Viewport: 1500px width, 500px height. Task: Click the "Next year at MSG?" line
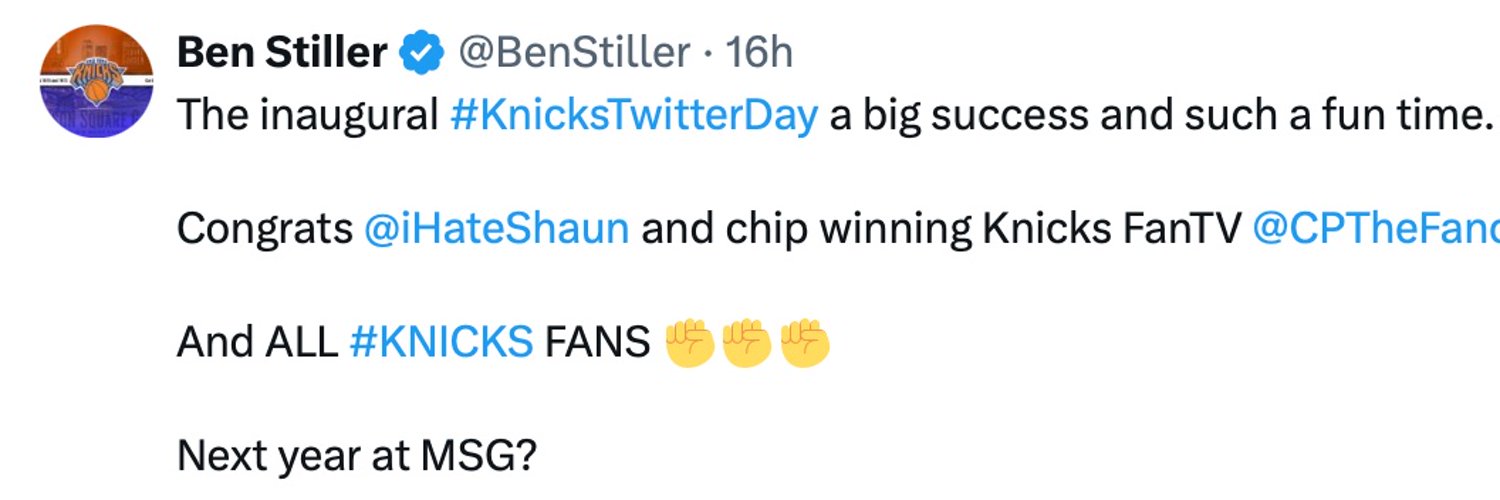[x=357, y=457]
